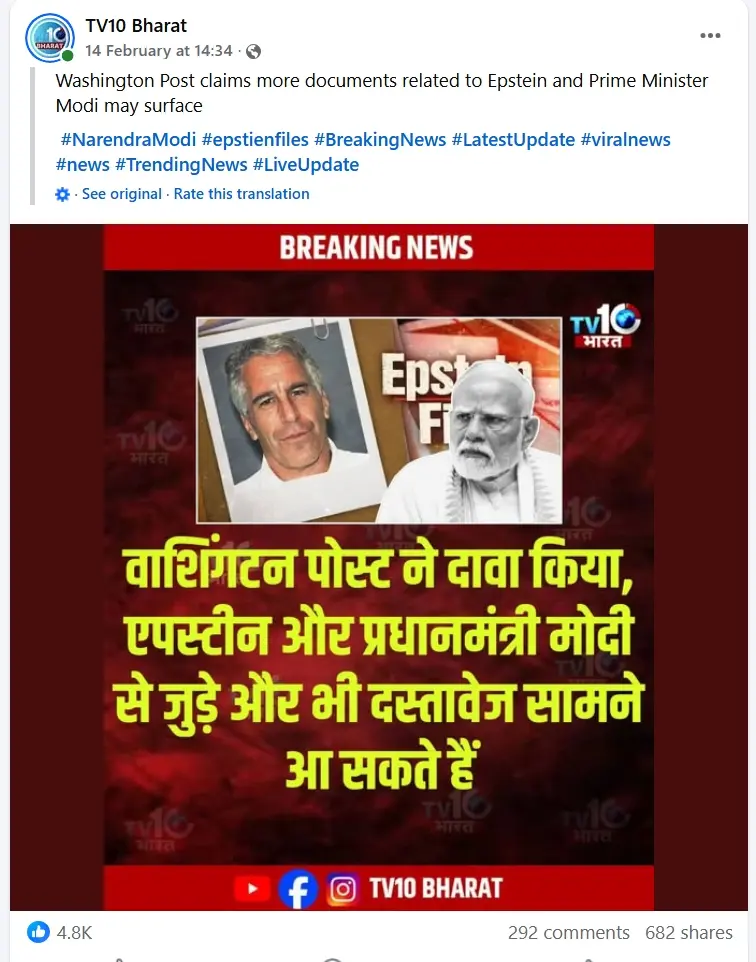
Task: Click the Instagram logo in the image footer
Action: point(342,889)
